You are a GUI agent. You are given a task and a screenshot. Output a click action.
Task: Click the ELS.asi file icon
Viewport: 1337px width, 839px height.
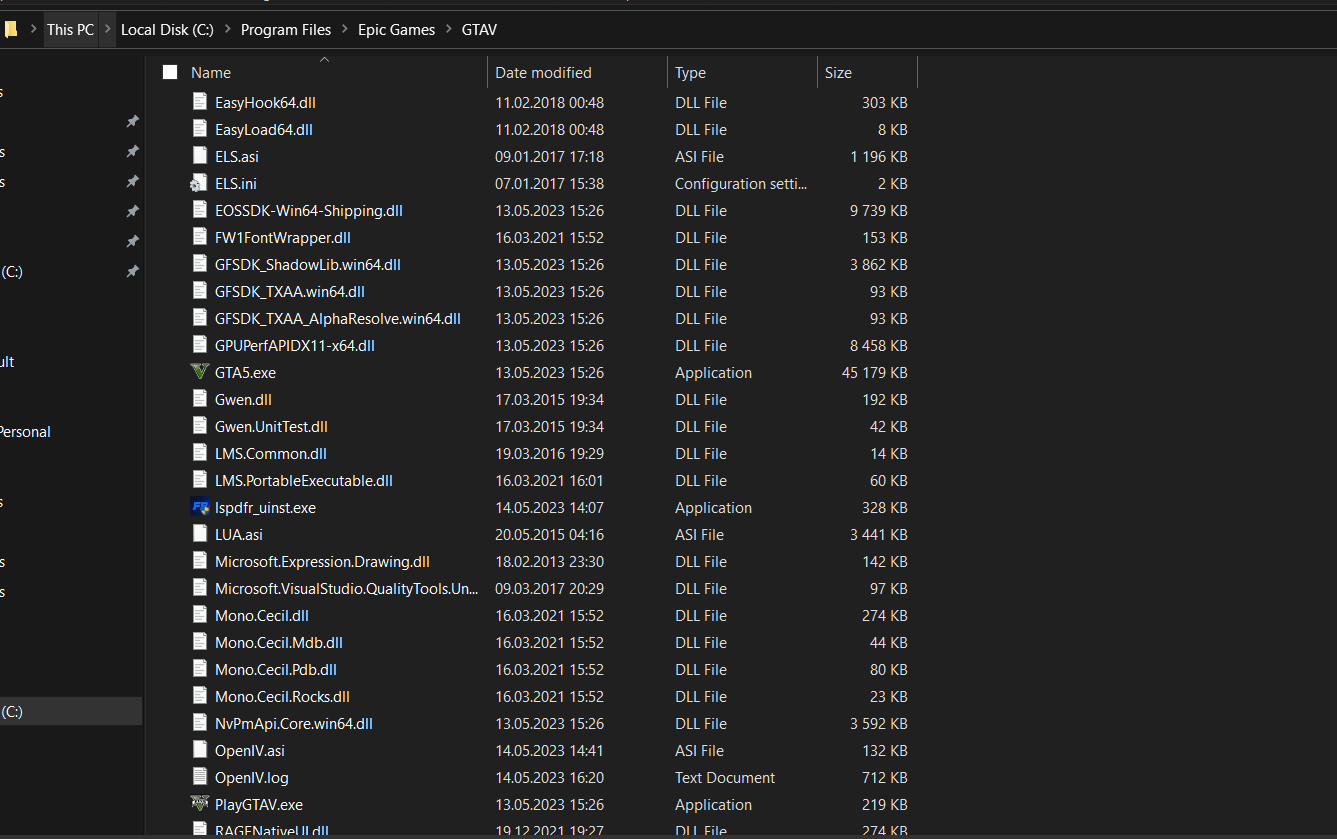(x=199, y=156)
